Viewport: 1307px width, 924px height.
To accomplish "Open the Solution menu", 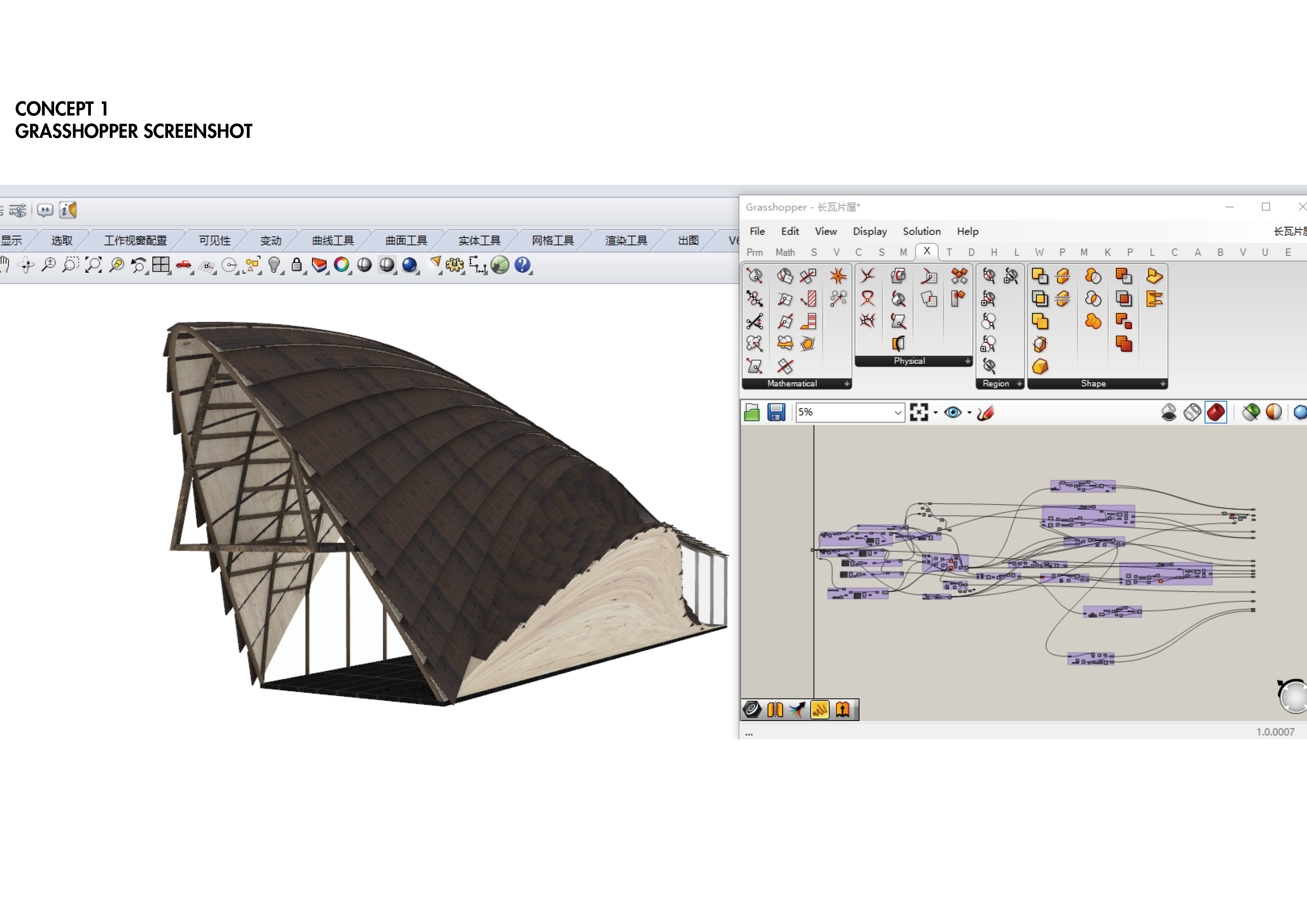I will [x=921, y=231].
